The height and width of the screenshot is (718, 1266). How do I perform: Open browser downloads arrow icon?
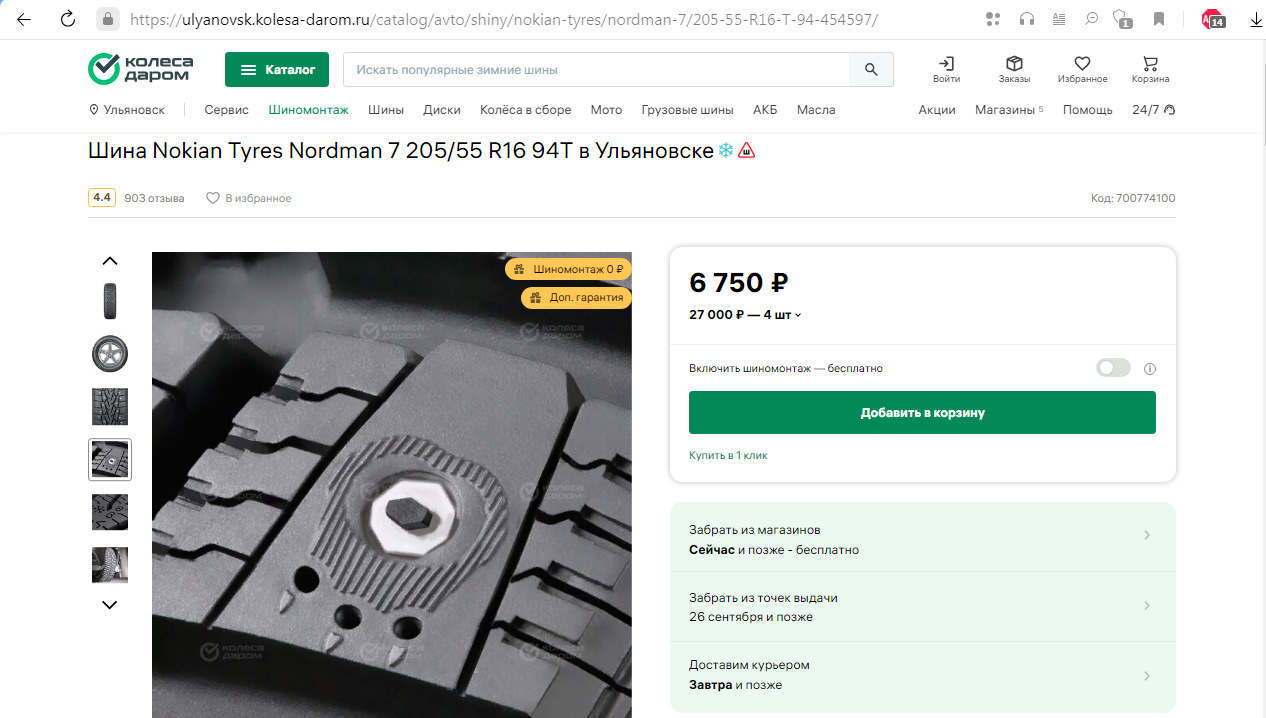pyautogui.click(x=1255, y=19)
